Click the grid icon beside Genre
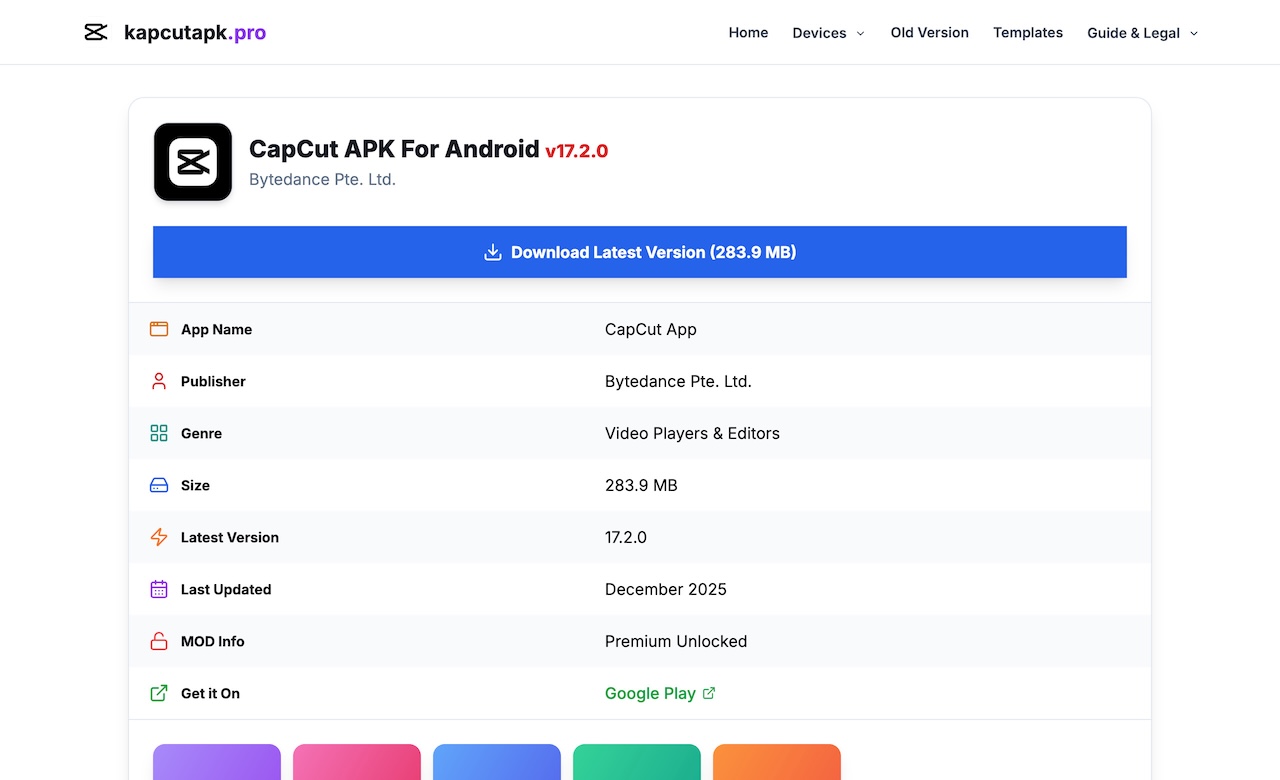1280x780 pixels. click(x=159, y=433)
